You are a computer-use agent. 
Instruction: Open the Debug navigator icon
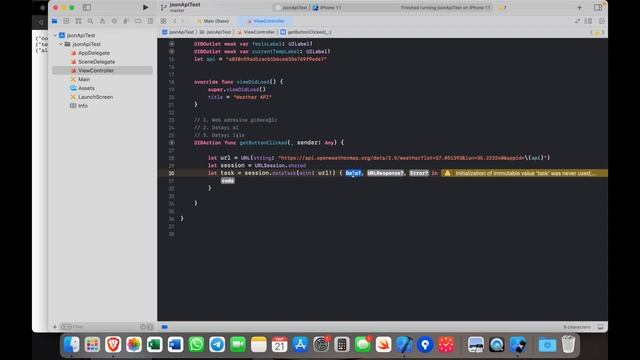[126, 21]
